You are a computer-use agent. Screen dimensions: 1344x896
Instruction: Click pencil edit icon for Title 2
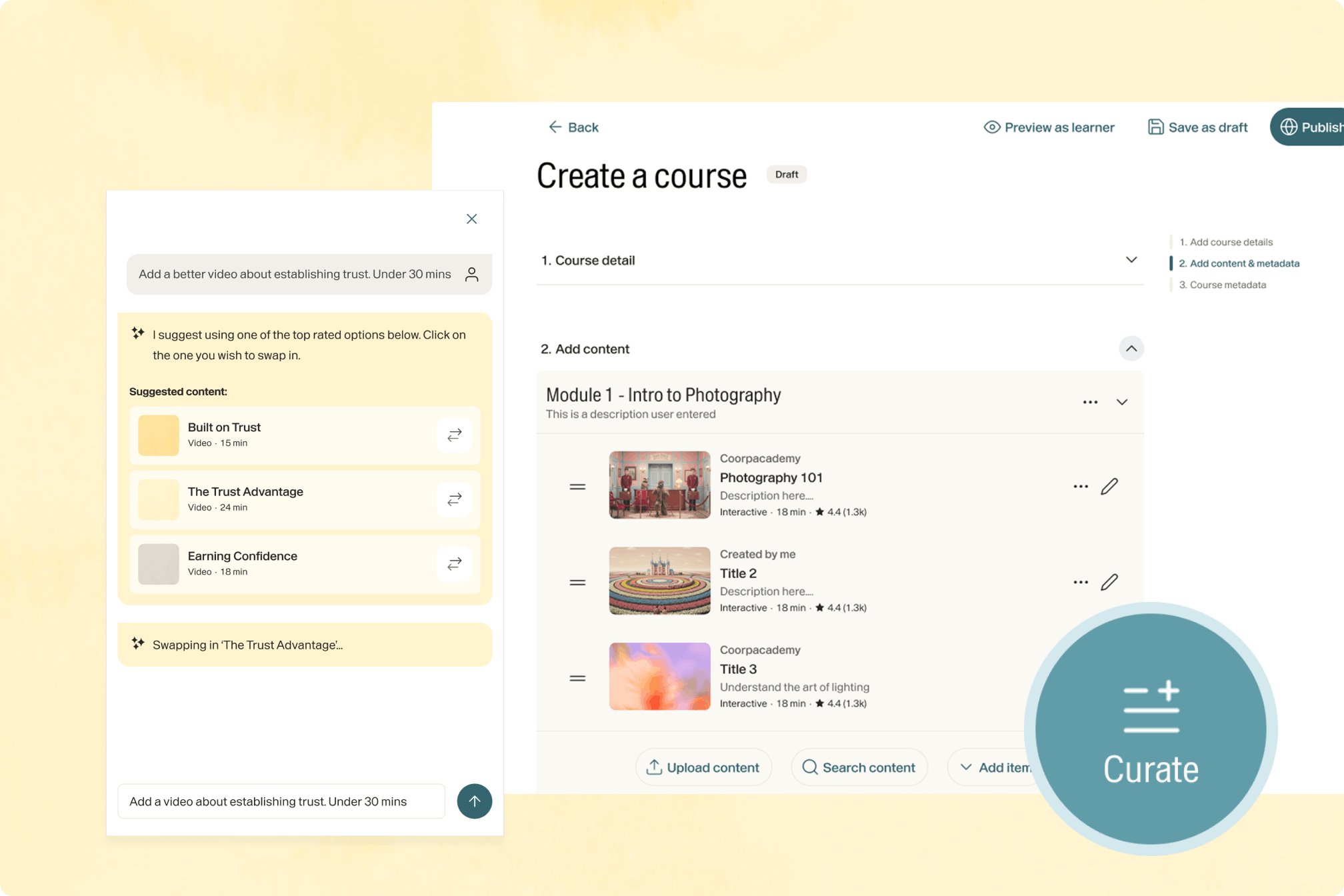pos(1109,582)
